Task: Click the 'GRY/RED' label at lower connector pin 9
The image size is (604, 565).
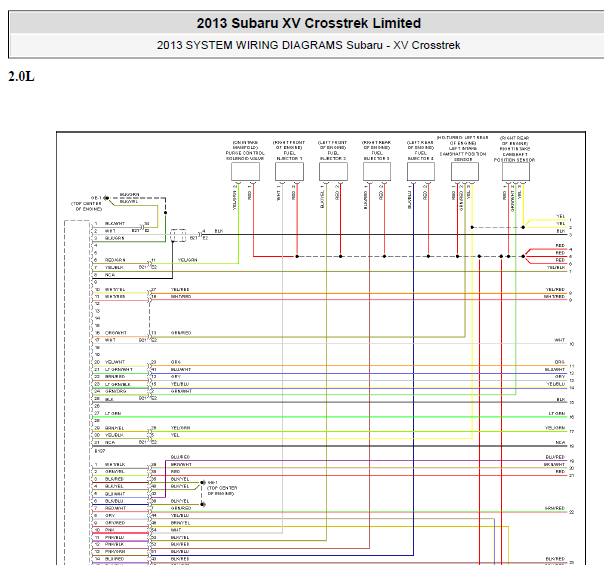Action: click(115, 523)
